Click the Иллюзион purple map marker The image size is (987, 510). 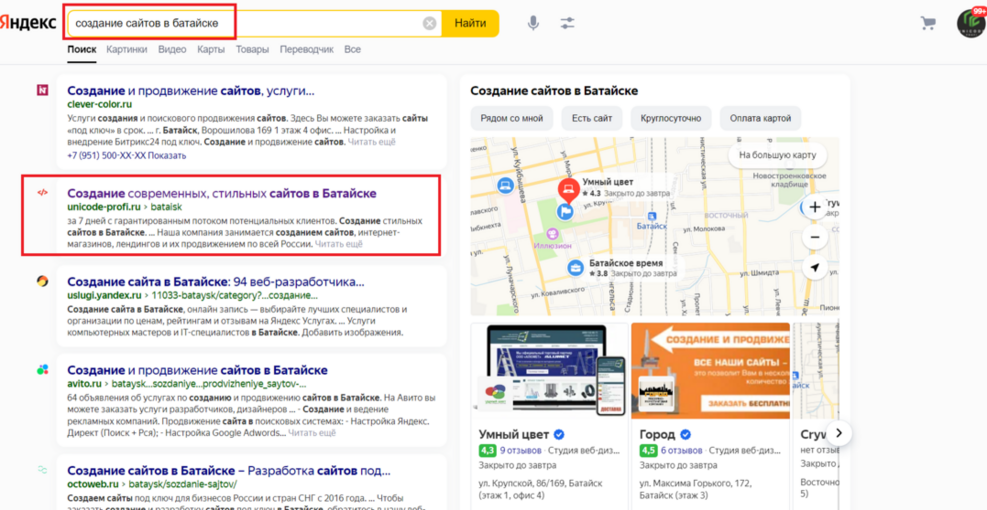coord(551,235)
